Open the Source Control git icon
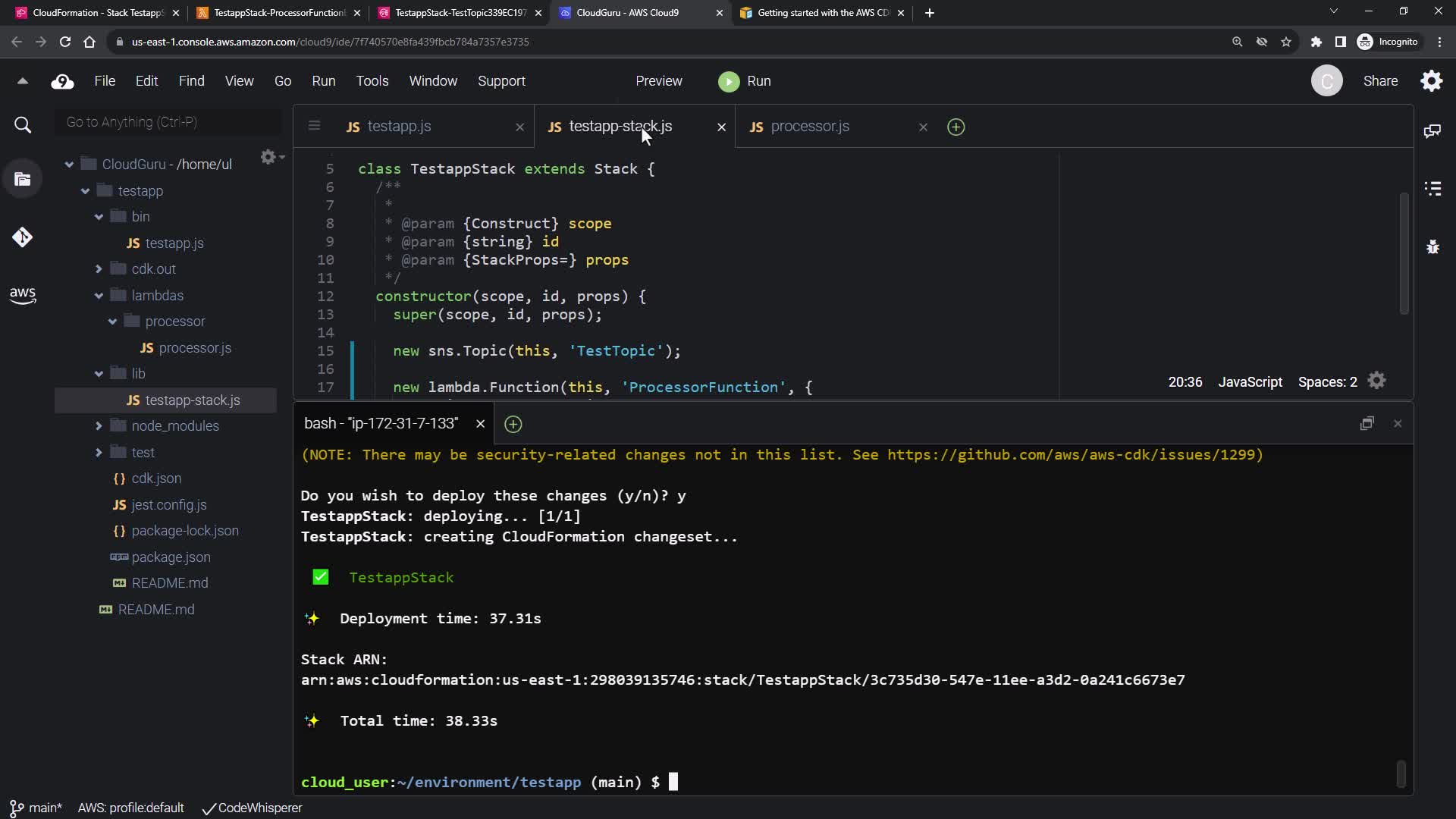This screenshot has width=1456, height=819. point(23,237)
